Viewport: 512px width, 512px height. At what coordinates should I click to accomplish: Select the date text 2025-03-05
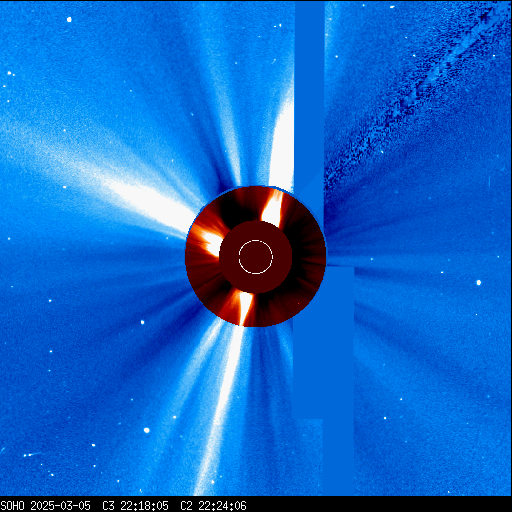coord(60,506)
